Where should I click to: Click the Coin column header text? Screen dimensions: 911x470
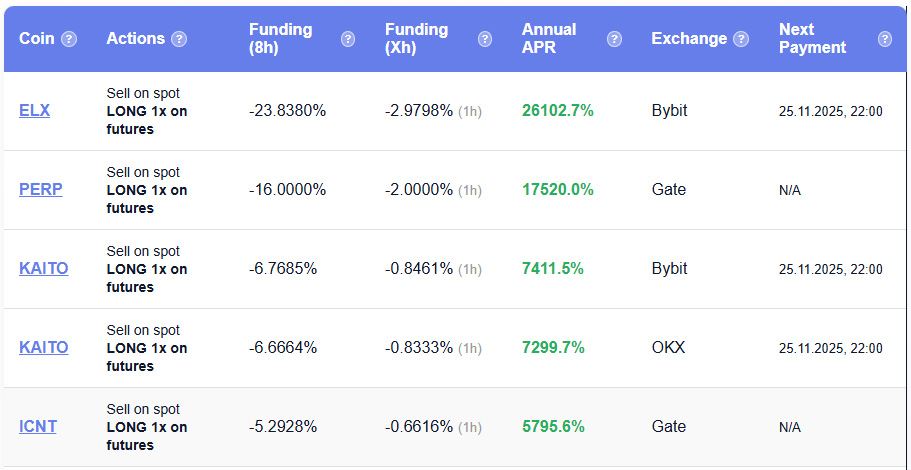(x=37, y=39)
